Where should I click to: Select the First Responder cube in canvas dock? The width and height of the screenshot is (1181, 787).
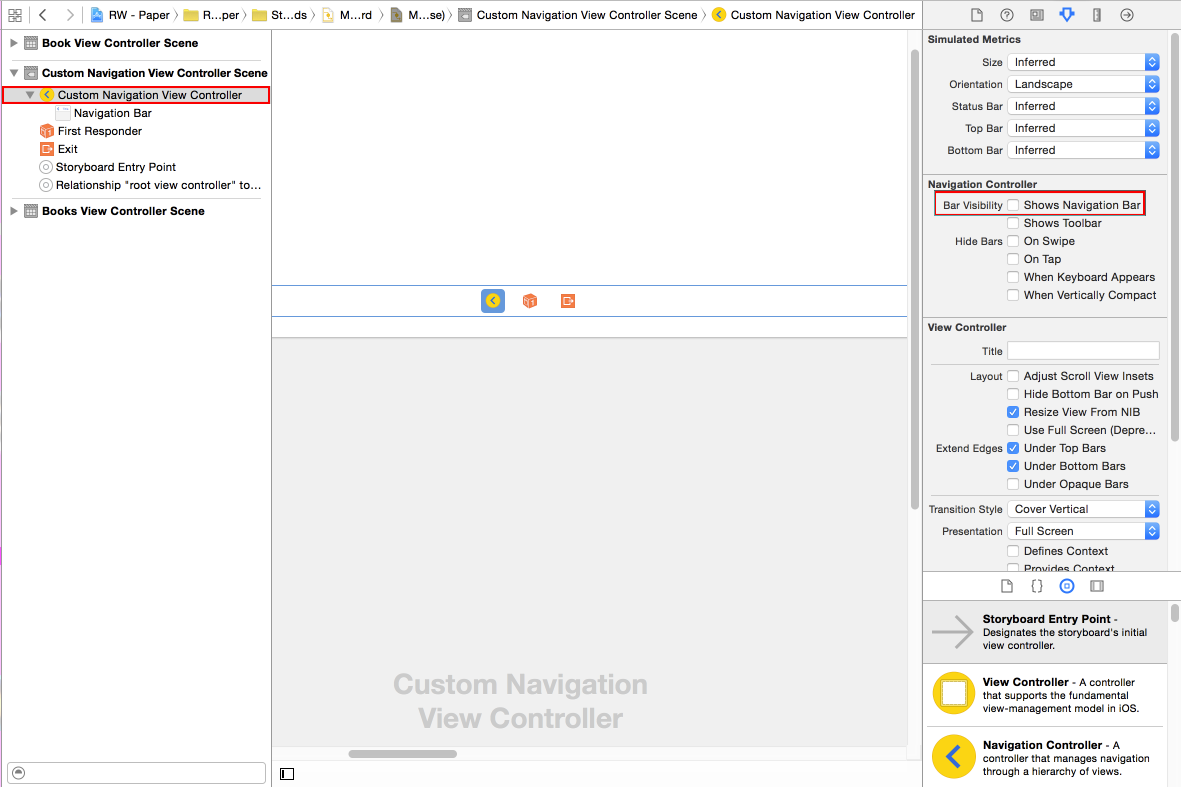(x=530, y=301)
